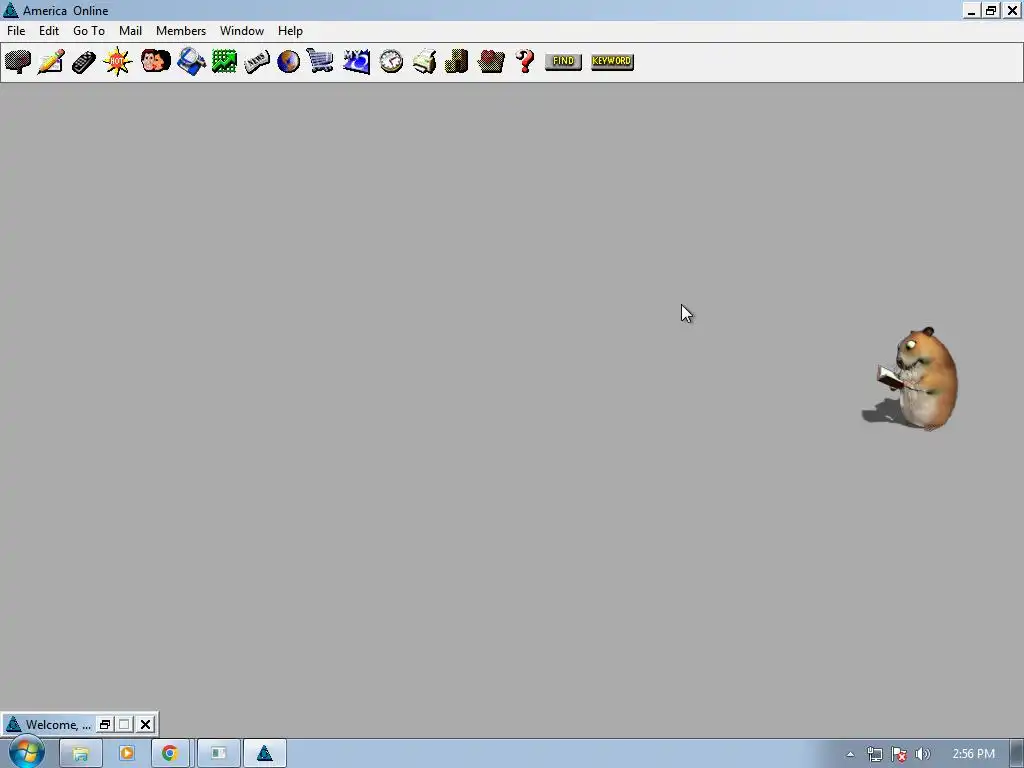1024x768 pixels.
Task: Open the Personal Filing Cabinet icon
Action: pos(456,61)
